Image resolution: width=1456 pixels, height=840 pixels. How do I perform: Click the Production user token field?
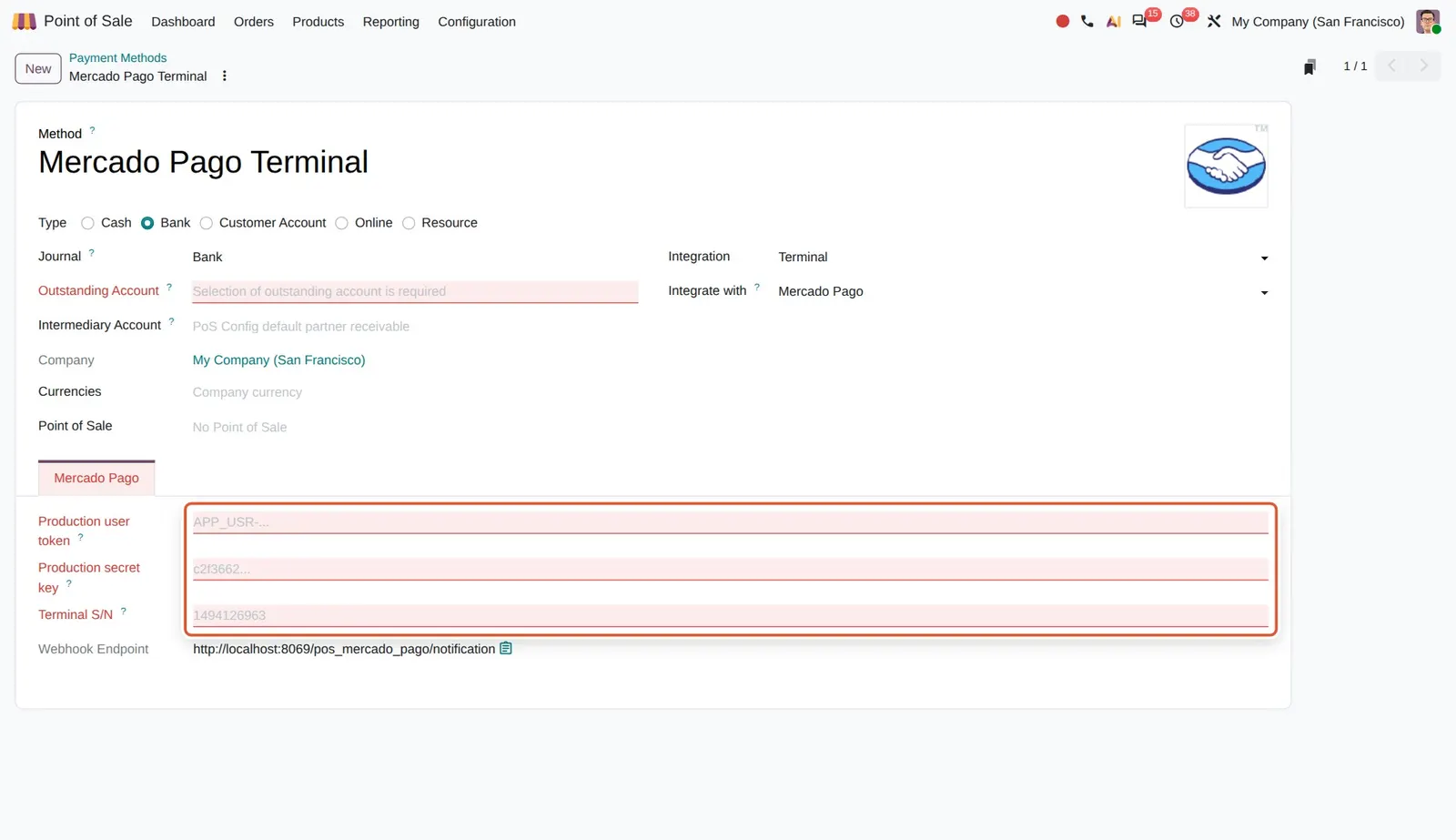(730, 522)
